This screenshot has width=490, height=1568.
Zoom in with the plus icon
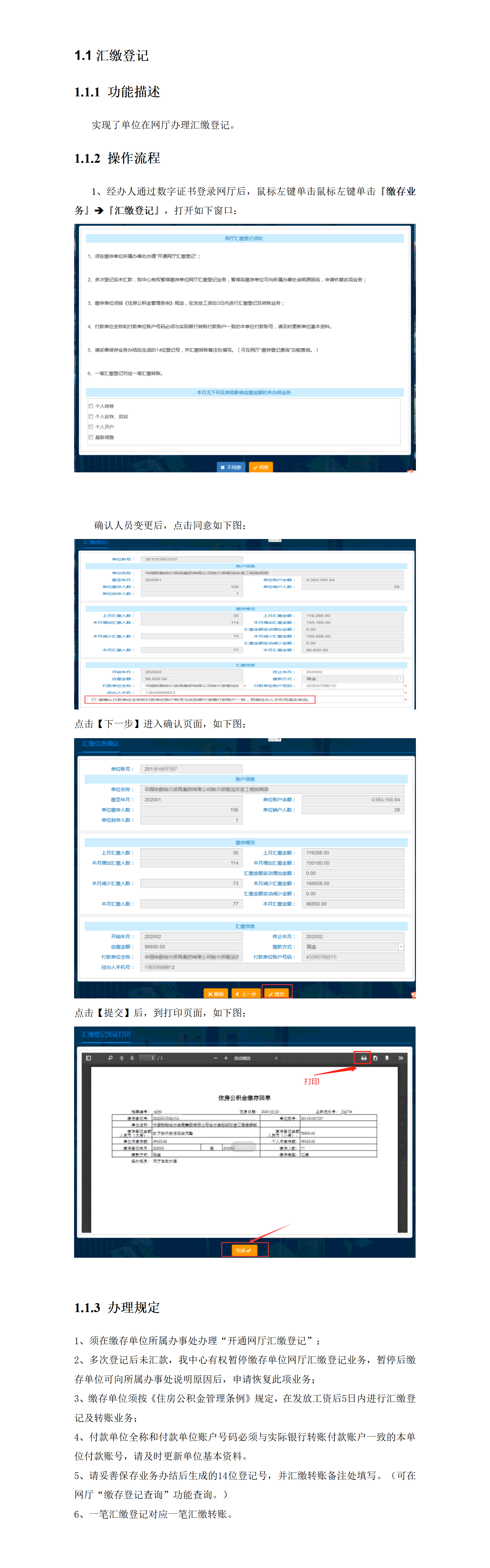click(226, 1058)
